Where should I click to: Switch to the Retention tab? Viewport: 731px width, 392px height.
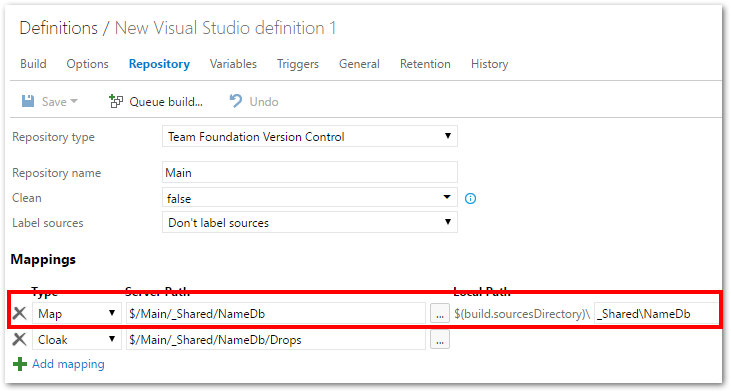(x=425, y=64)
